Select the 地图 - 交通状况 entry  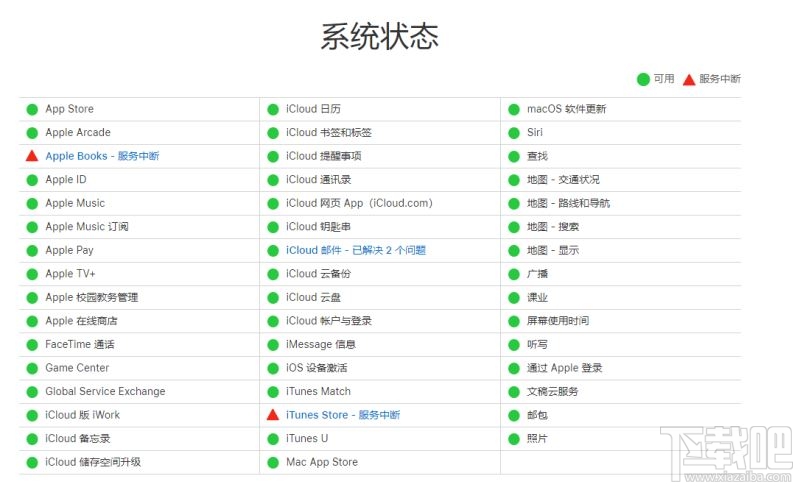[x=563, y=180]
